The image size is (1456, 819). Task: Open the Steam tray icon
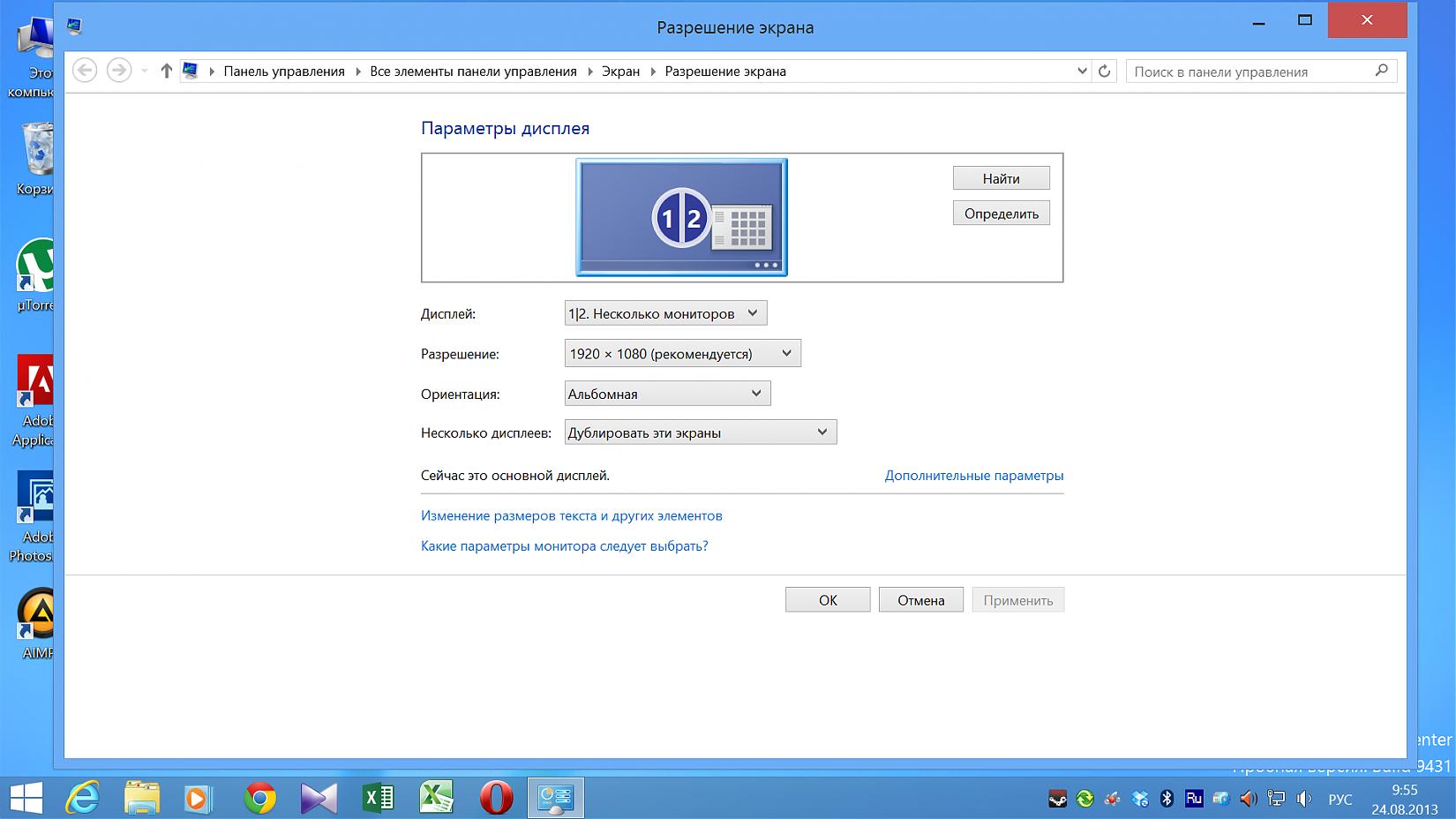click(x=1057, y=800)
